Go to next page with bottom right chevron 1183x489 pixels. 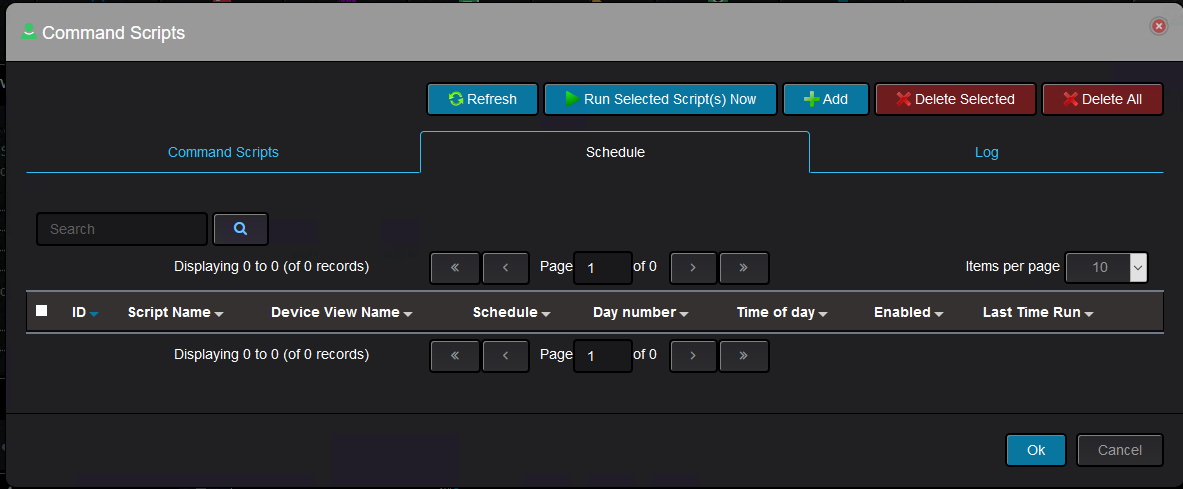click(693, 355)
